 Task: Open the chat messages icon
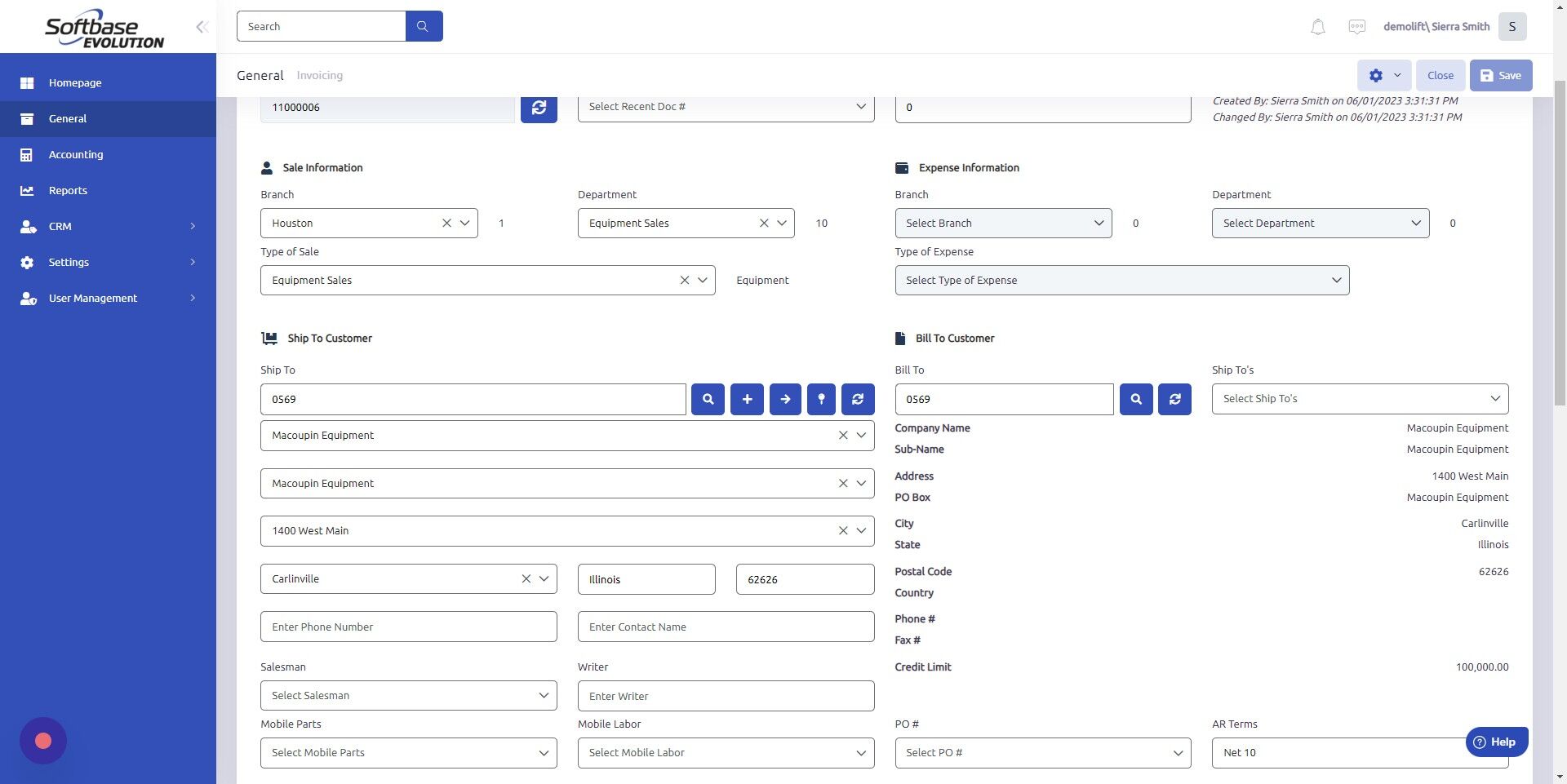coord(1356,27)
